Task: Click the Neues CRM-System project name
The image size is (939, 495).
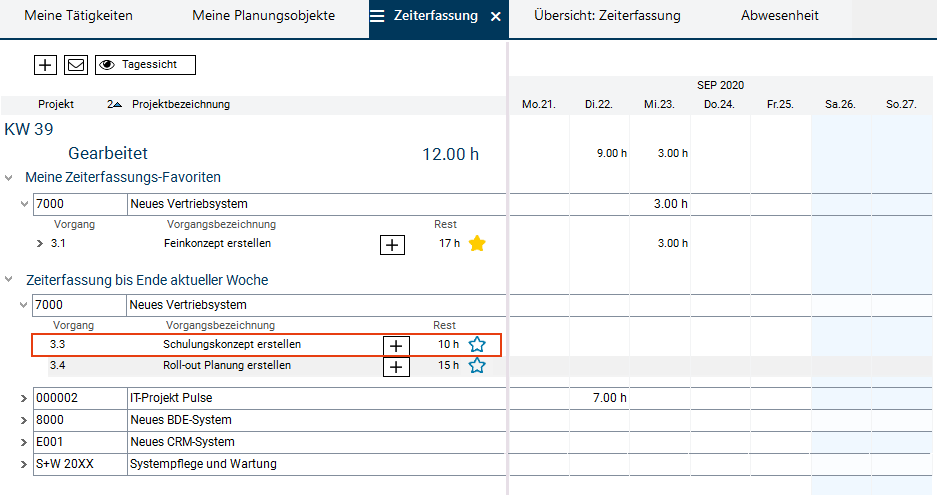Action: tap(182, 442)
